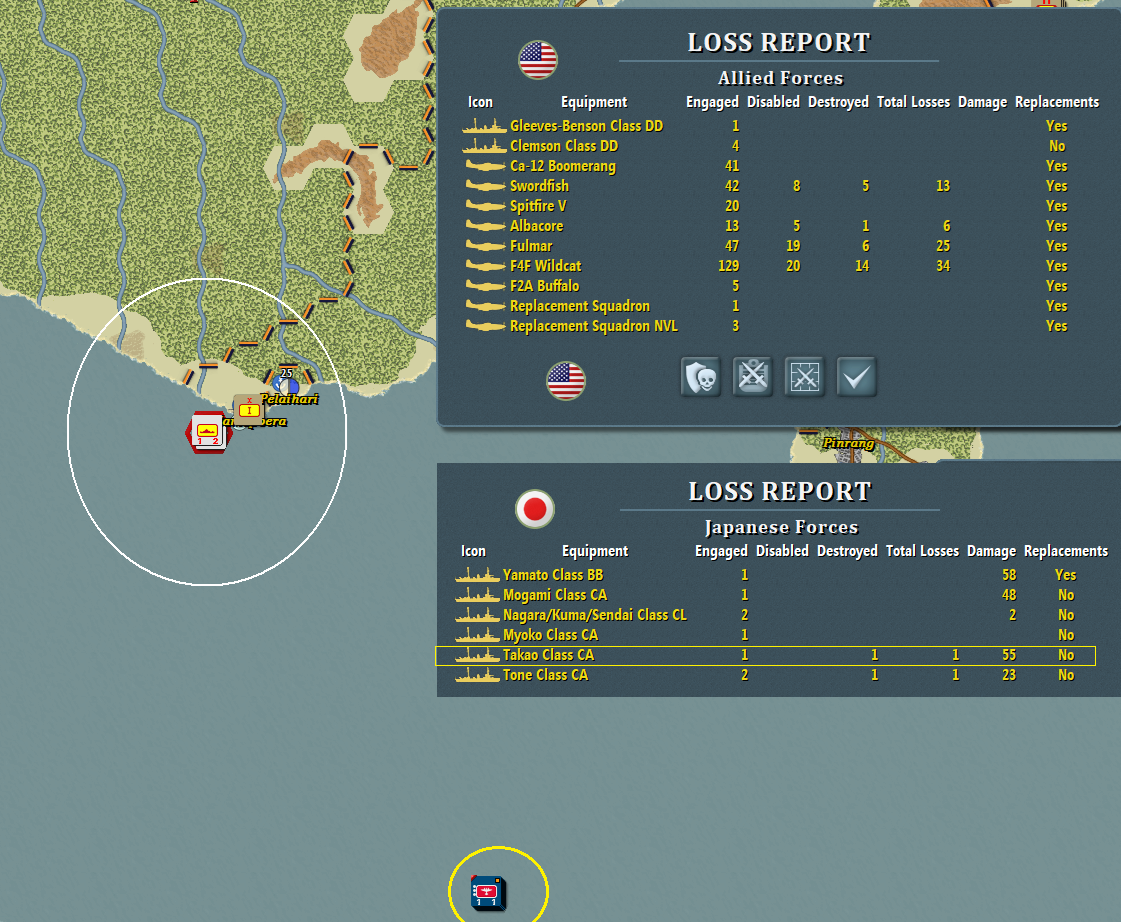Click the Disabled column header in Allied Forces
The height and width of the screenshot is (922, 1121).
click(x=773, y=102)
